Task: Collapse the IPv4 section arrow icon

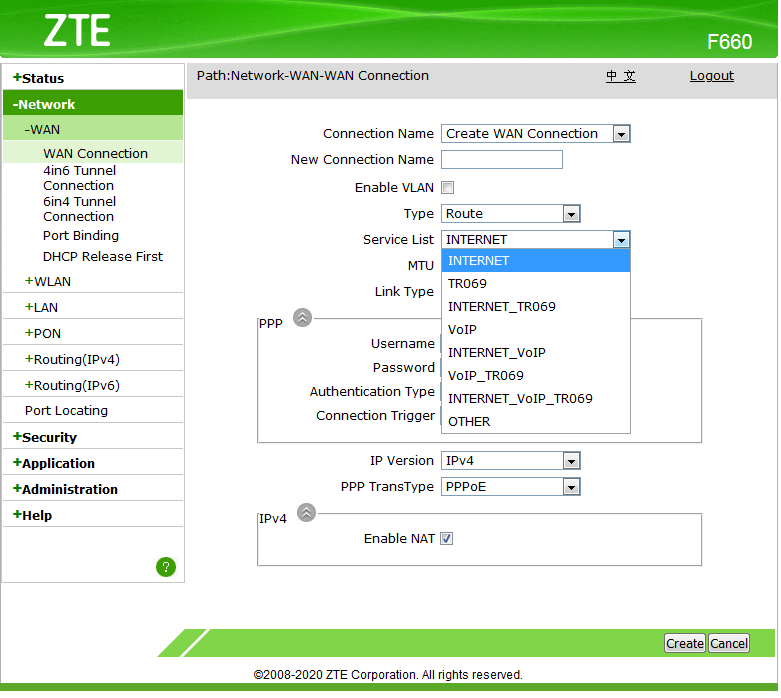Action: pos(306,512)
